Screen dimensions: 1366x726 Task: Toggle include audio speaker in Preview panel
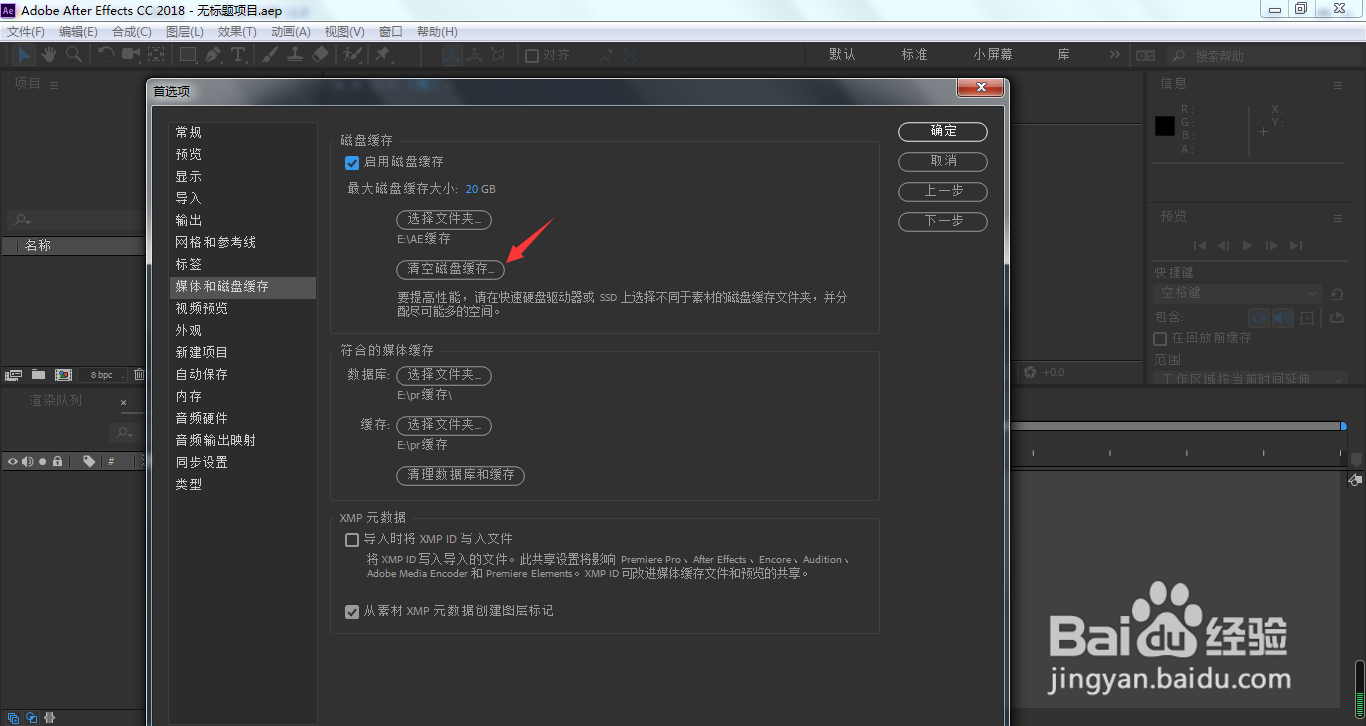tap(1283, 317)
